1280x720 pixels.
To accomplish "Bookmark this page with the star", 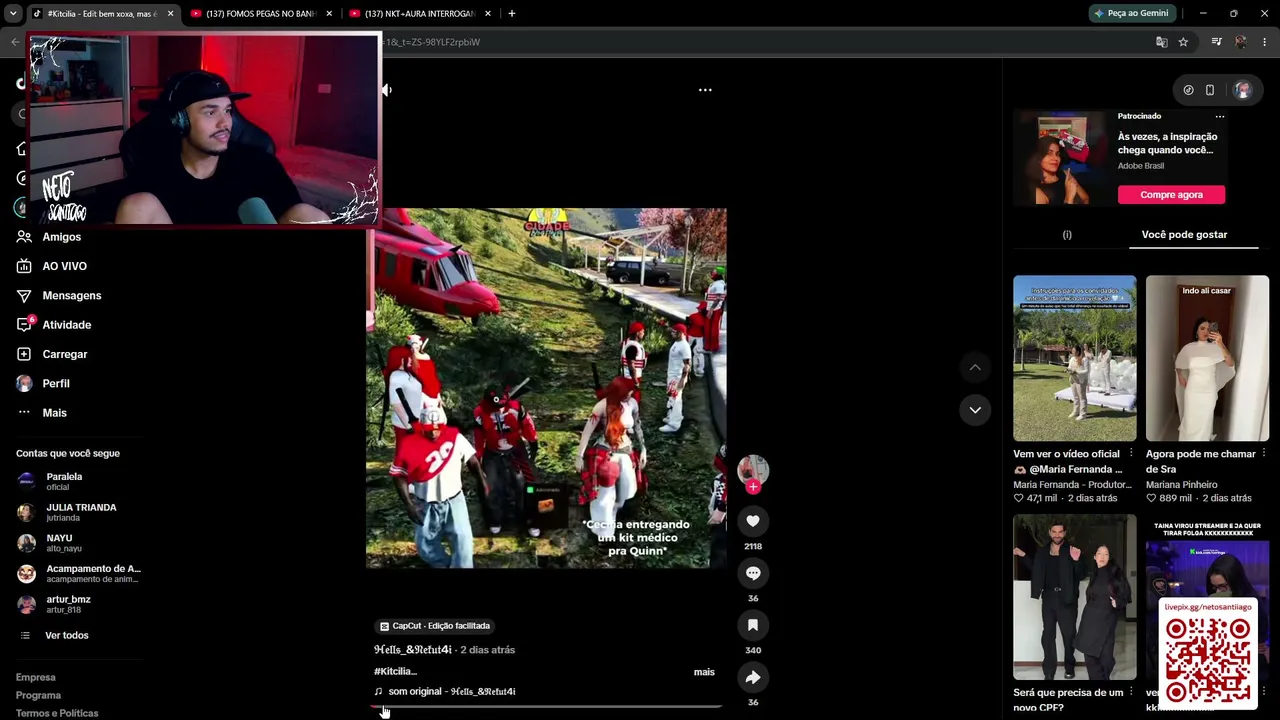I will point(1183,42).
